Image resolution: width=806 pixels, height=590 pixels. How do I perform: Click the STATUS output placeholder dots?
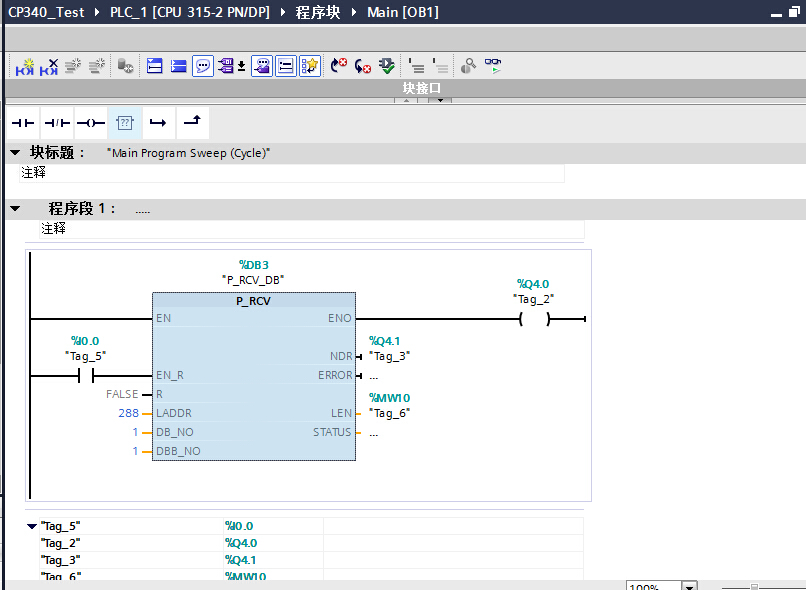374,434
